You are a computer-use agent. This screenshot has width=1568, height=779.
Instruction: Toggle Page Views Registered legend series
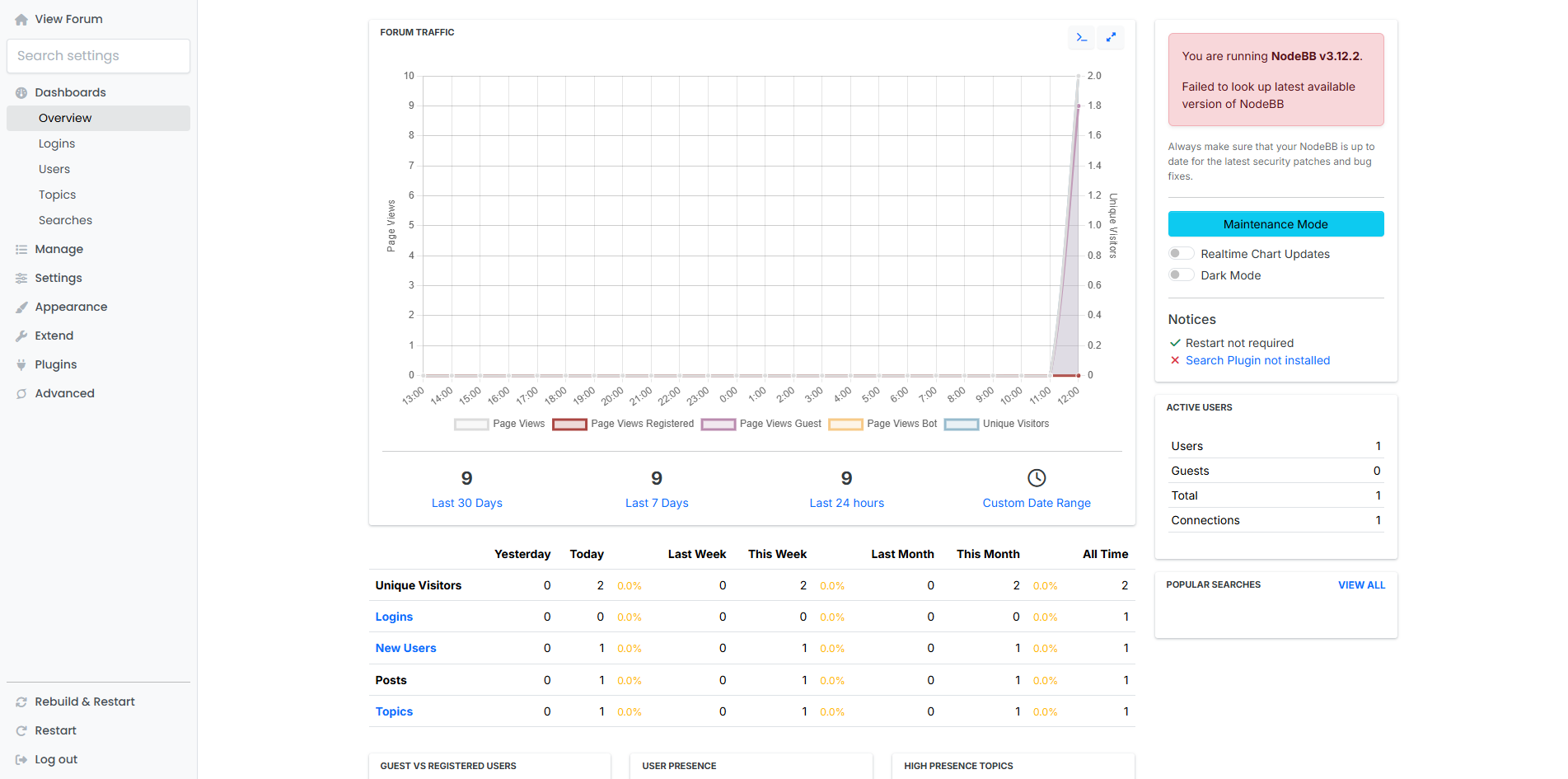pos(623,424)
